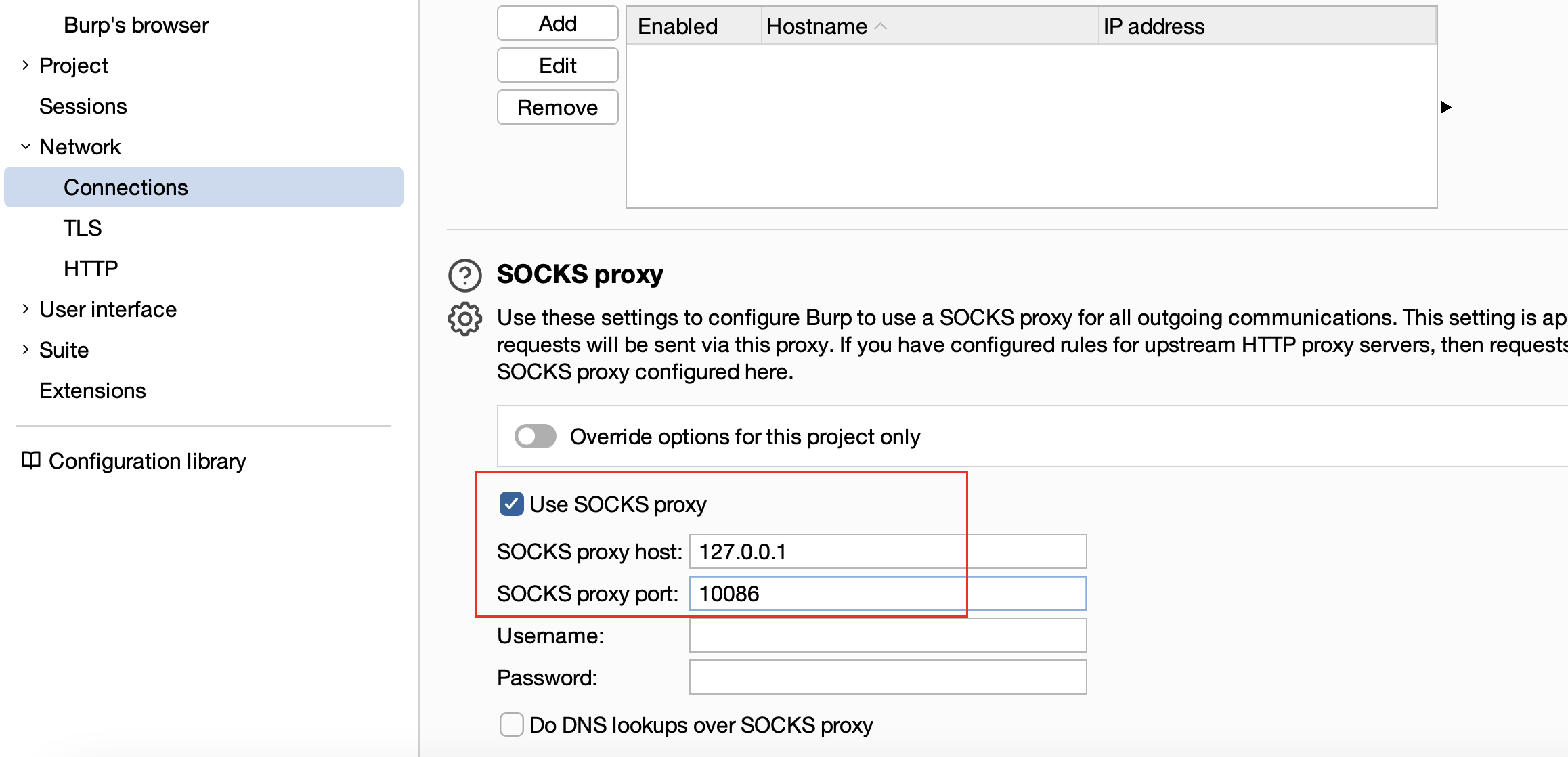Toggle Override options for this project only
This screenshot has width=1568, height=757.
pos(535,437)
